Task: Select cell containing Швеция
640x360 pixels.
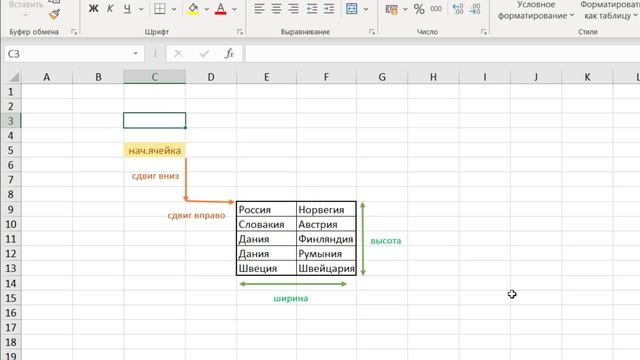Action: [x=267, y=268]
